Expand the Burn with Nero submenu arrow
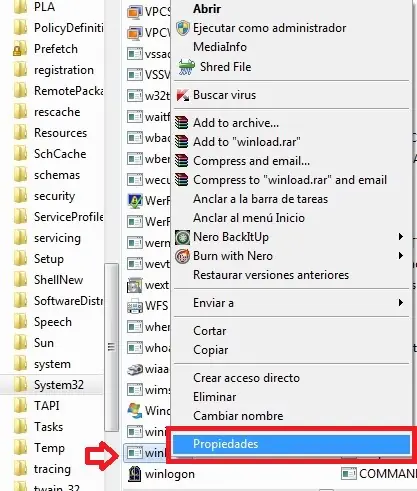 click(401, 256)
